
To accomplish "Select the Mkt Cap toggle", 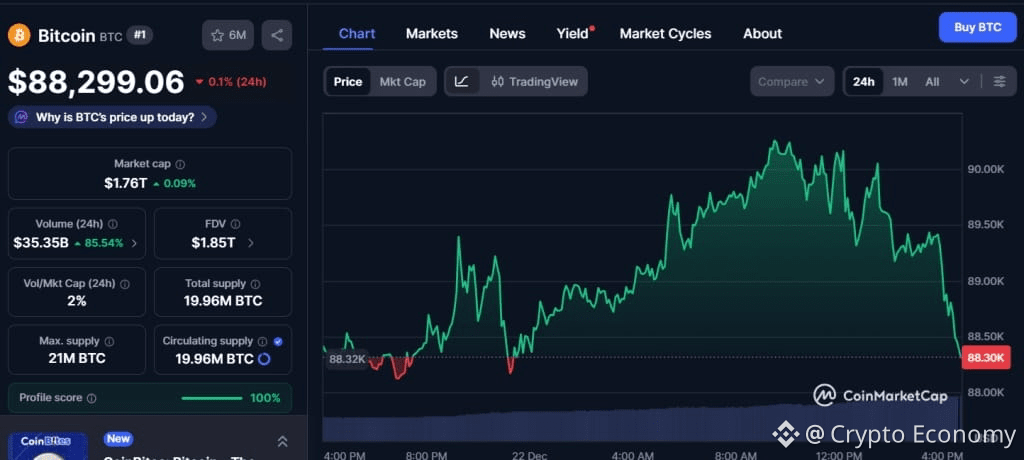I will coord(402,82).
